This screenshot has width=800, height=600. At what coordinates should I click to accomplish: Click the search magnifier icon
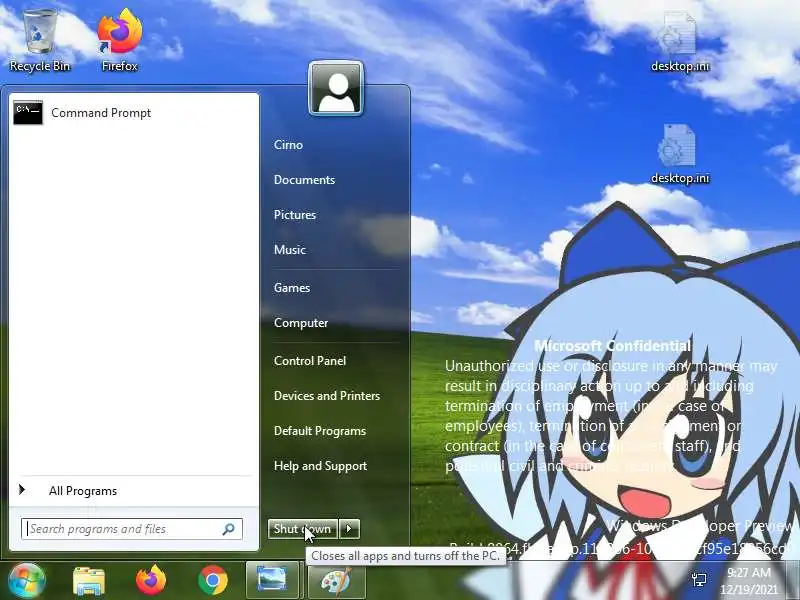click(x=229, y=529)
